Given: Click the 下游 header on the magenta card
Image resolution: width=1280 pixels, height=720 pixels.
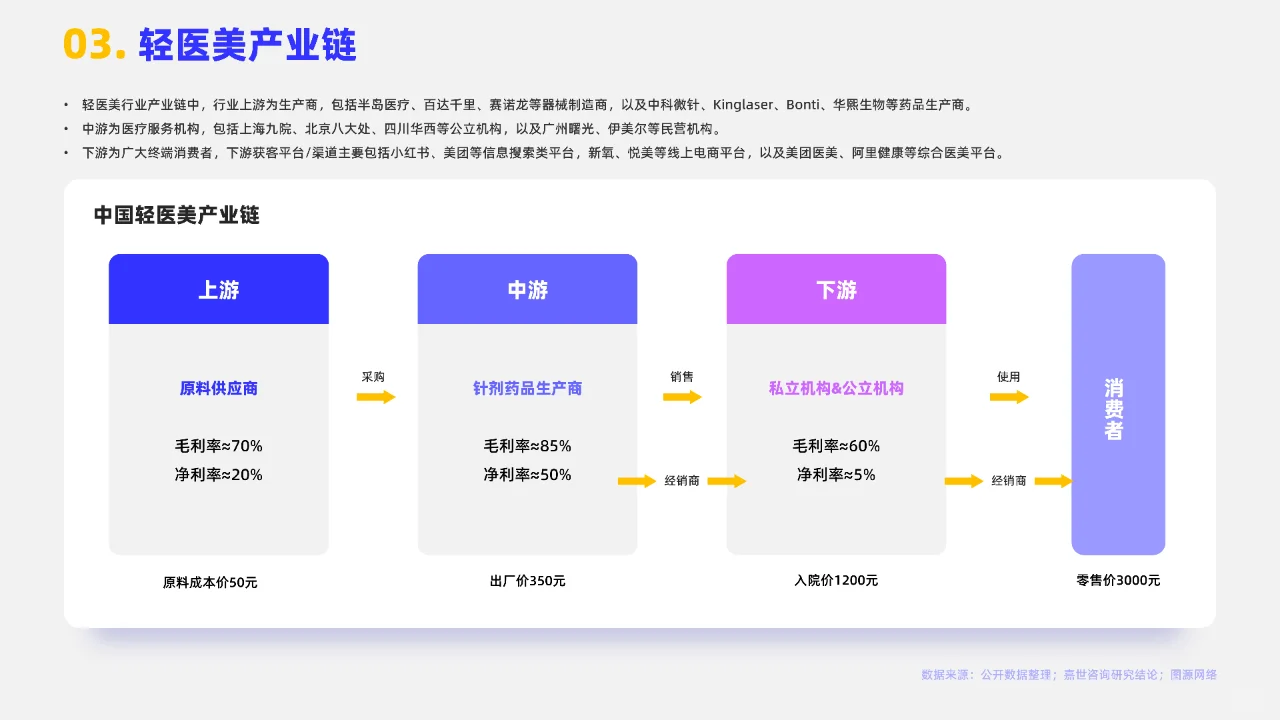Looking at the screenshot, I should click(x=836, y=288).
